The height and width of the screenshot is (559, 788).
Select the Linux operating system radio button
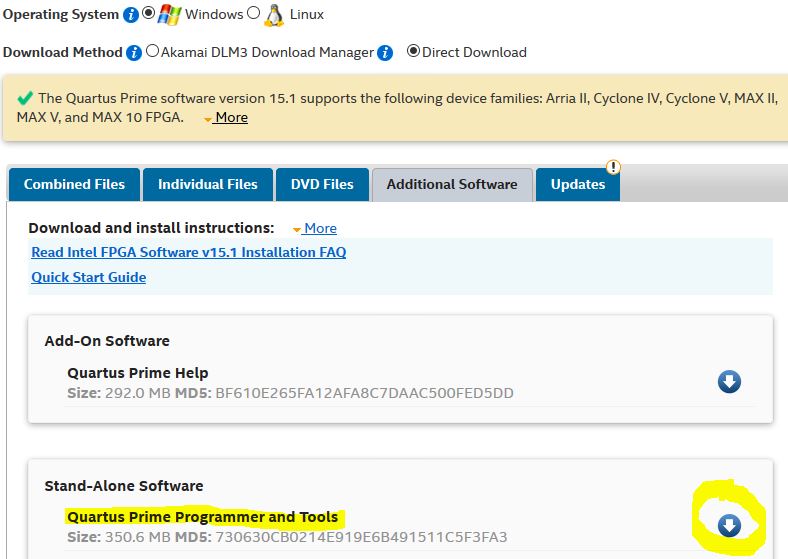(254, 13)
